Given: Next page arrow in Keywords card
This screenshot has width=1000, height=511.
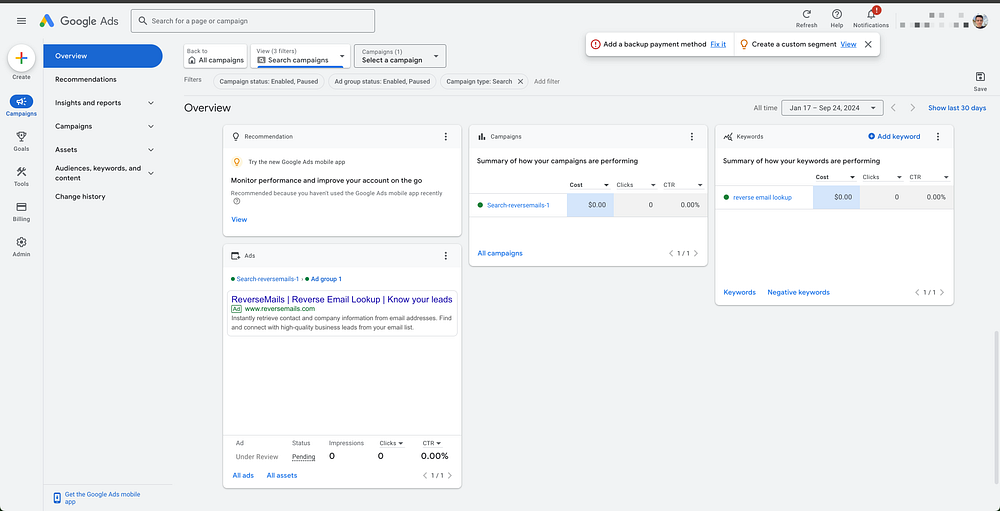Looking at the screenshot, I should coord(942,292).
